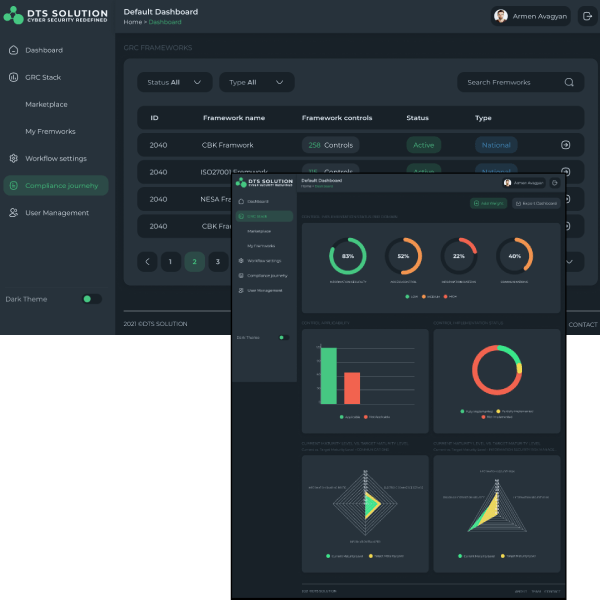Click the magnifier icon in the search box

569,82
